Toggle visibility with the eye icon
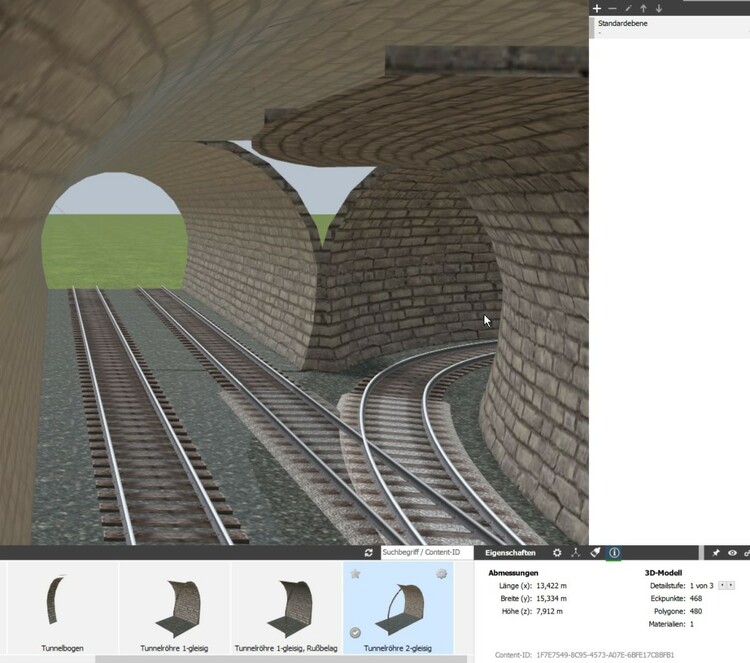This screenshot has height=663, width=750. pos(732,552)
